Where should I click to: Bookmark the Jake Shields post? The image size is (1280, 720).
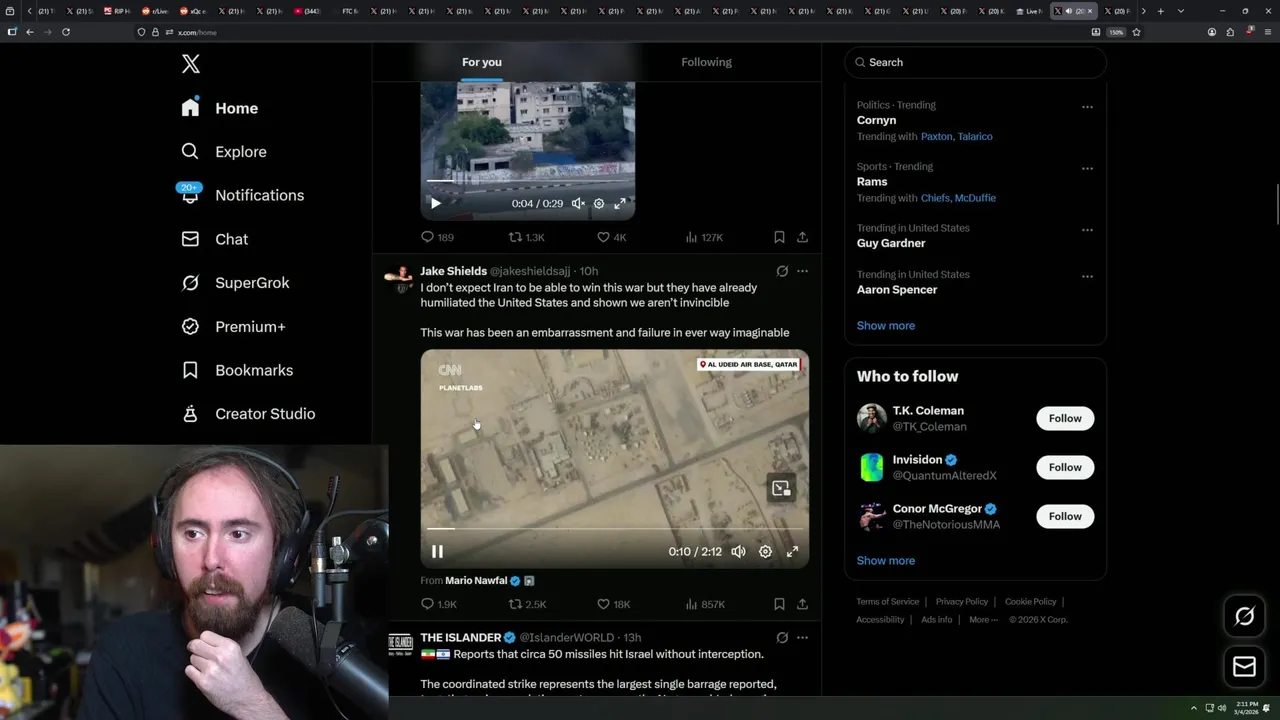[779, 604]
